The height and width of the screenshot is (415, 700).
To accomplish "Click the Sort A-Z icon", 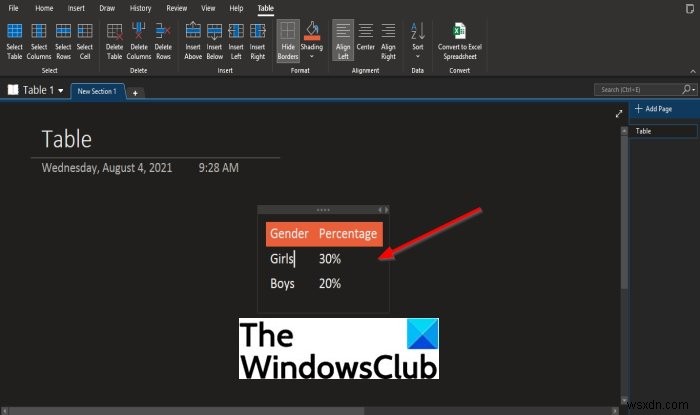I will pyautogui.click(x=418, y=31).
